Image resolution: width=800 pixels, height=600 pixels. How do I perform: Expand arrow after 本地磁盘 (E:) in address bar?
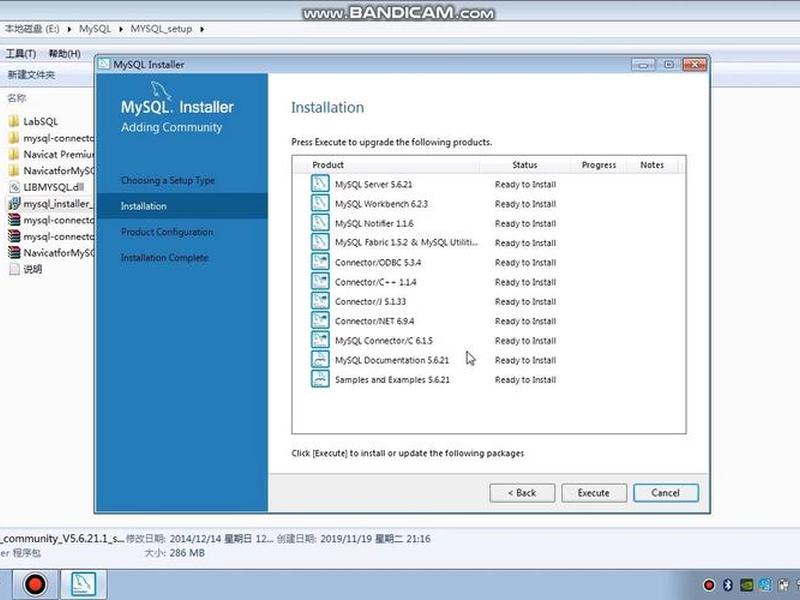69,29
